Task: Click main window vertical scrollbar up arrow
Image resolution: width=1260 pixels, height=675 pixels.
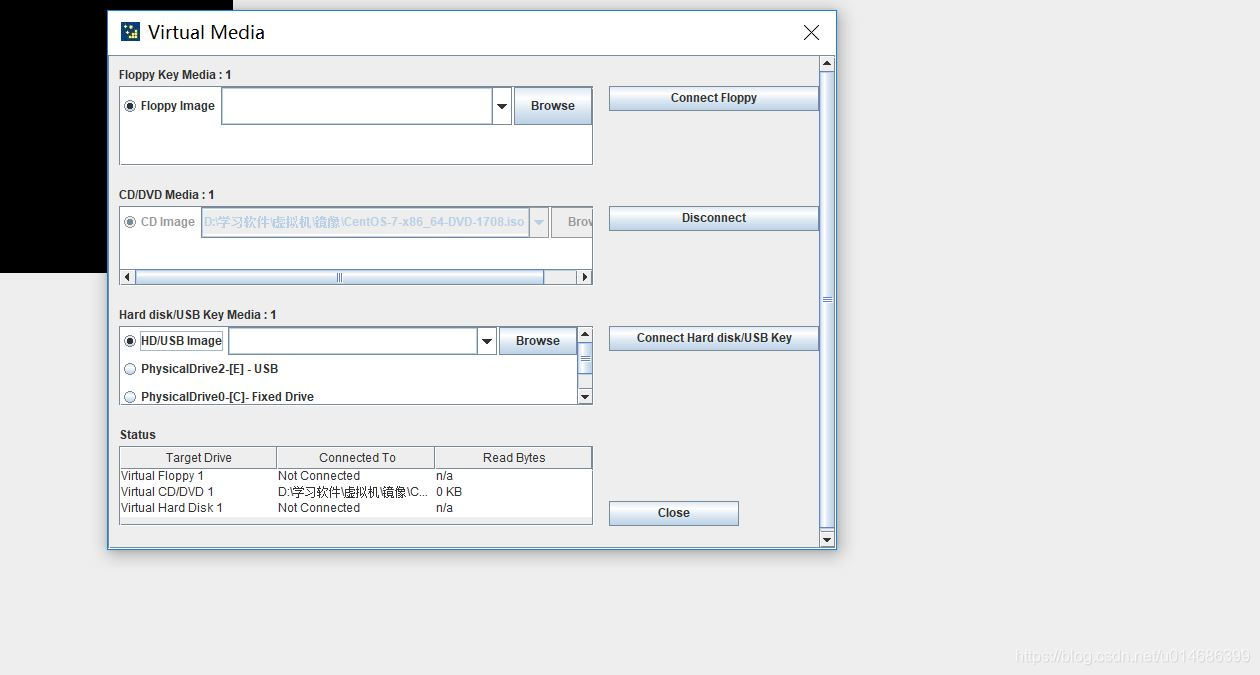Action: [827, 64]
